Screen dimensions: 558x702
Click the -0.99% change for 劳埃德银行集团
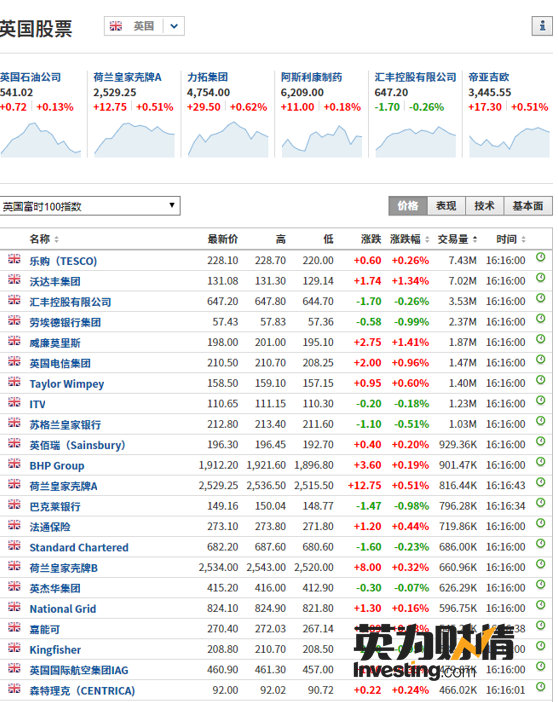coord(411,322)
